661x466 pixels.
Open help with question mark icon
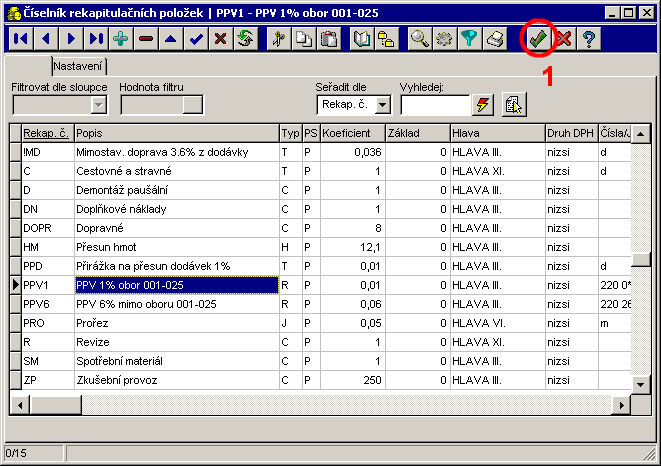pos(589,39)
